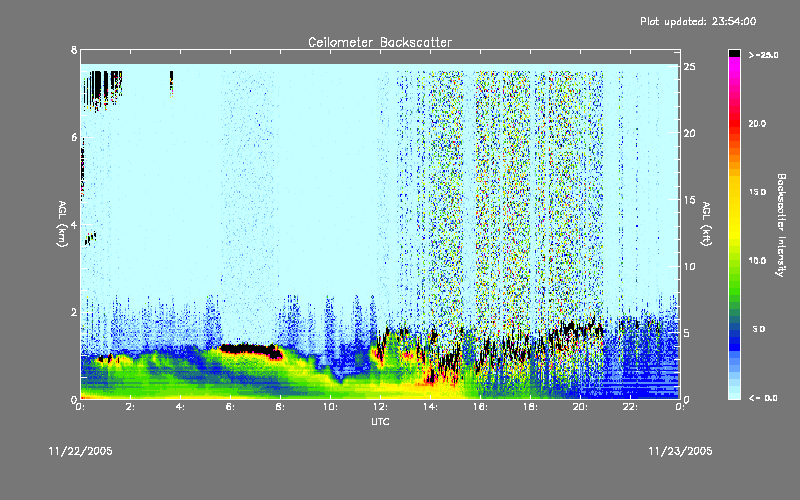
Task: Click the '6:' UTC tick label
Action: [x=230, y=407]
